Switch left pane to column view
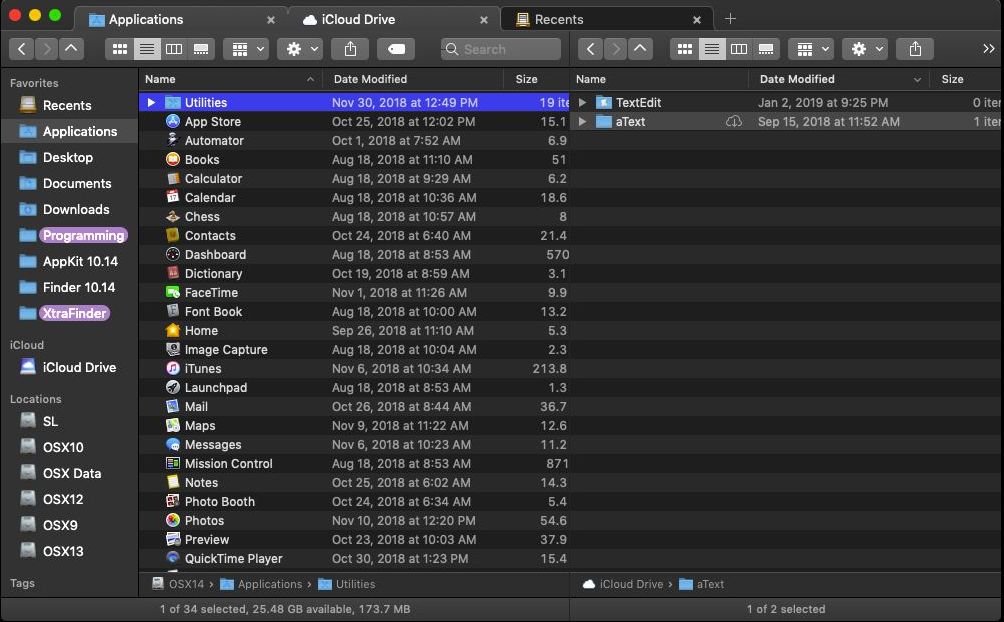 pos(174,49)
